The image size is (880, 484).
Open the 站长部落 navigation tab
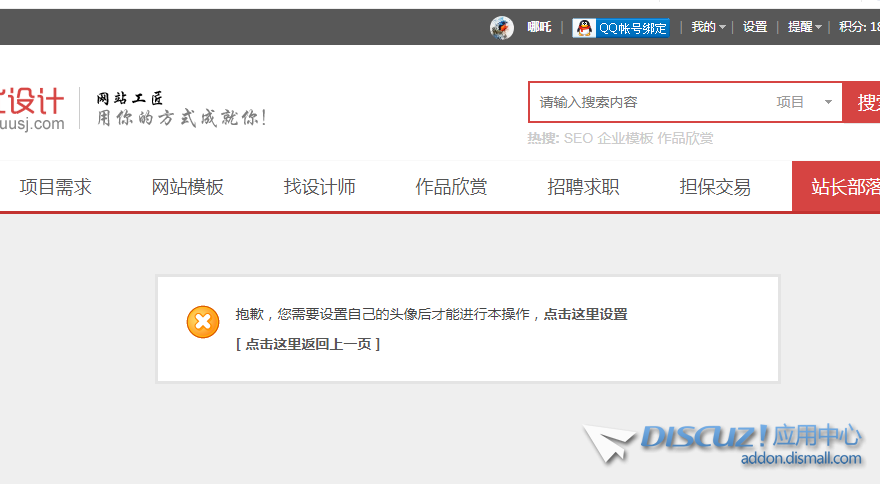pyautogui.click(x=836, y=186)
